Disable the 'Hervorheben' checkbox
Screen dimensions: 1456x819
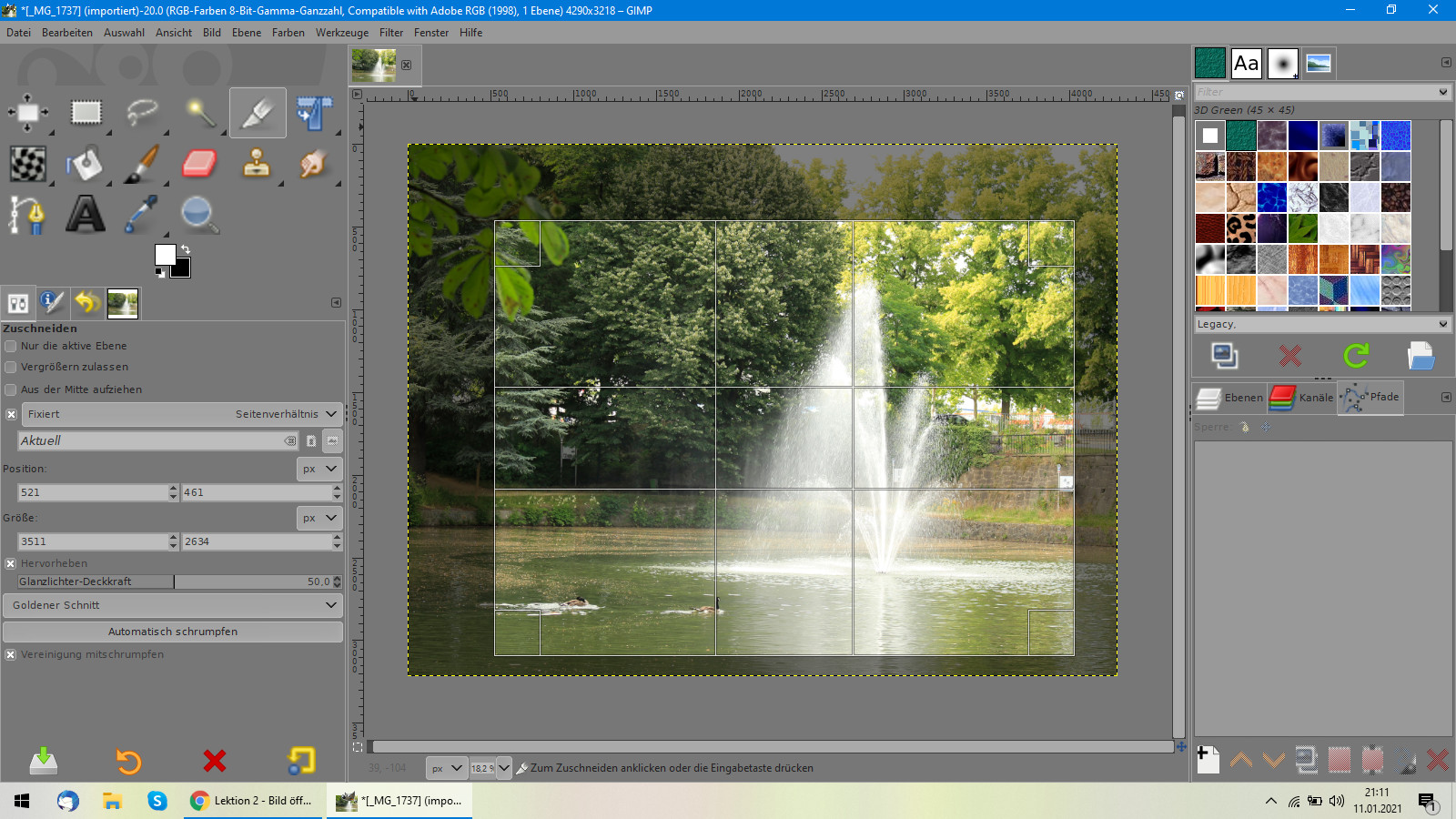click(x=11, y=563)
